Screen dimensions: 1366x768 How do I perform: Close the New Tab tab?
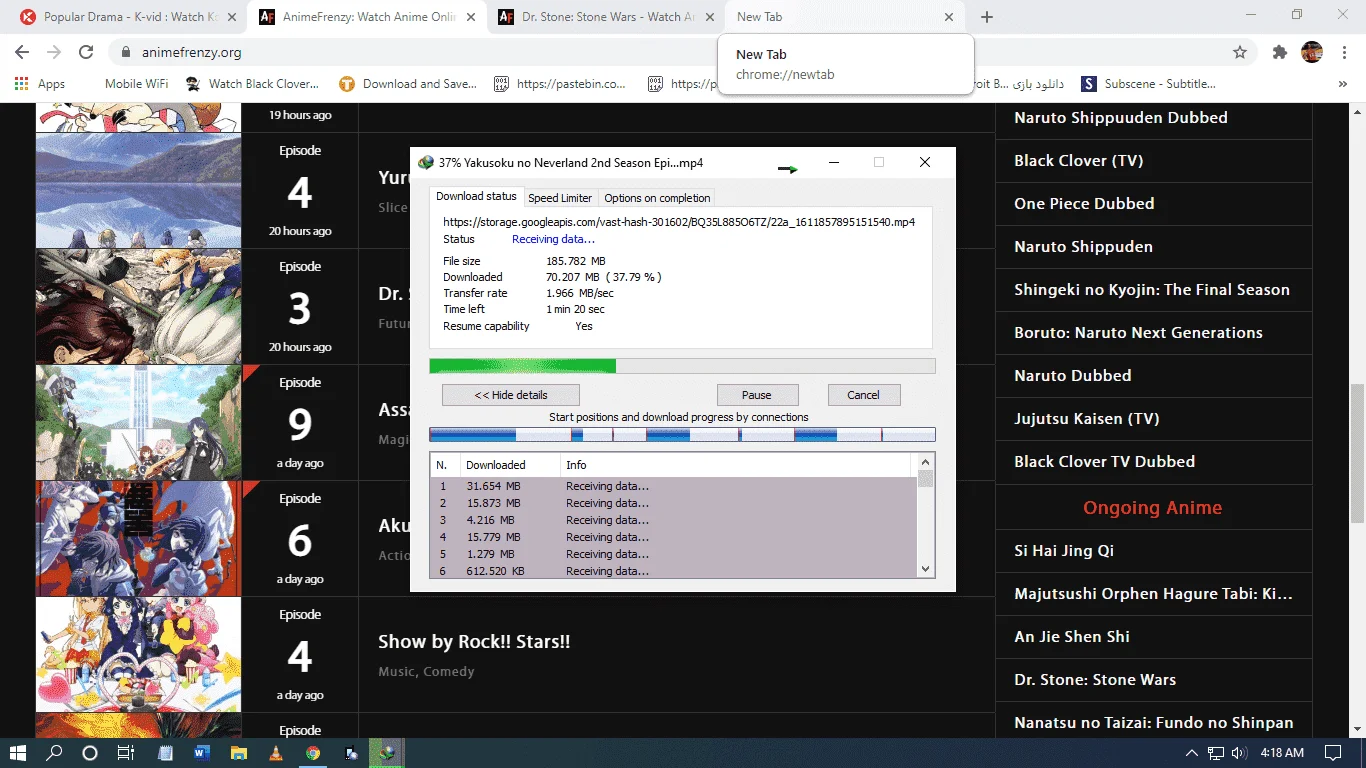coord(948,17)
